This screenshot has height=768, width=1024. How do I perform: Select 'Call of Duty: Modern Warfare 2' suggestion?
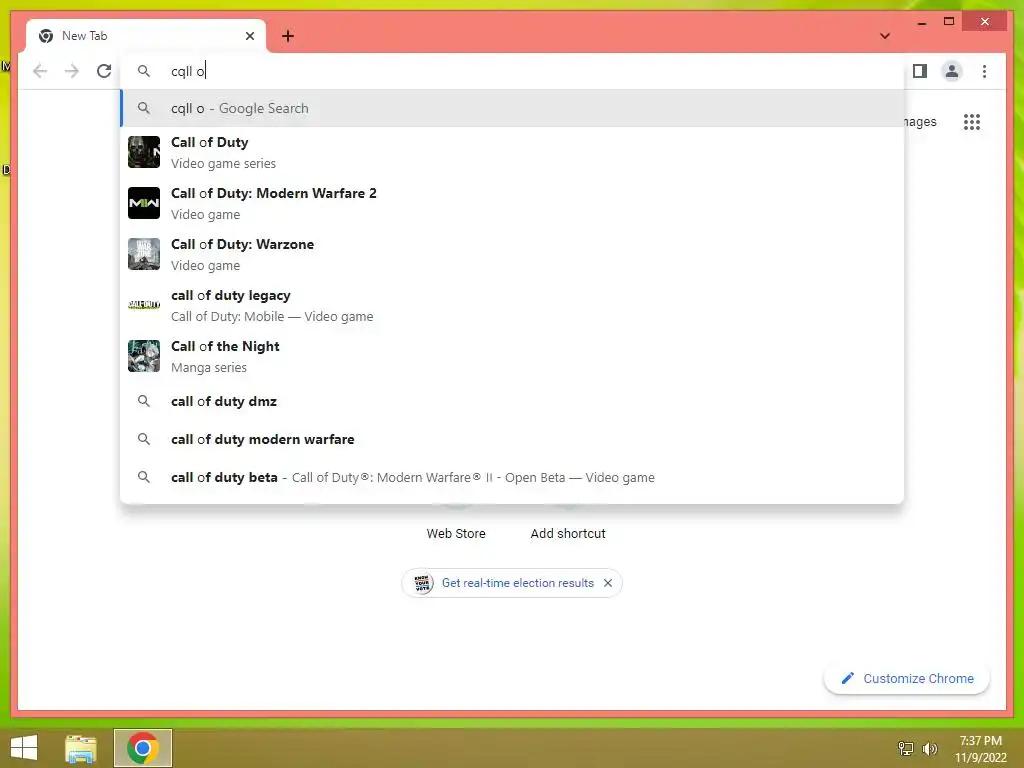pos(513,203)
